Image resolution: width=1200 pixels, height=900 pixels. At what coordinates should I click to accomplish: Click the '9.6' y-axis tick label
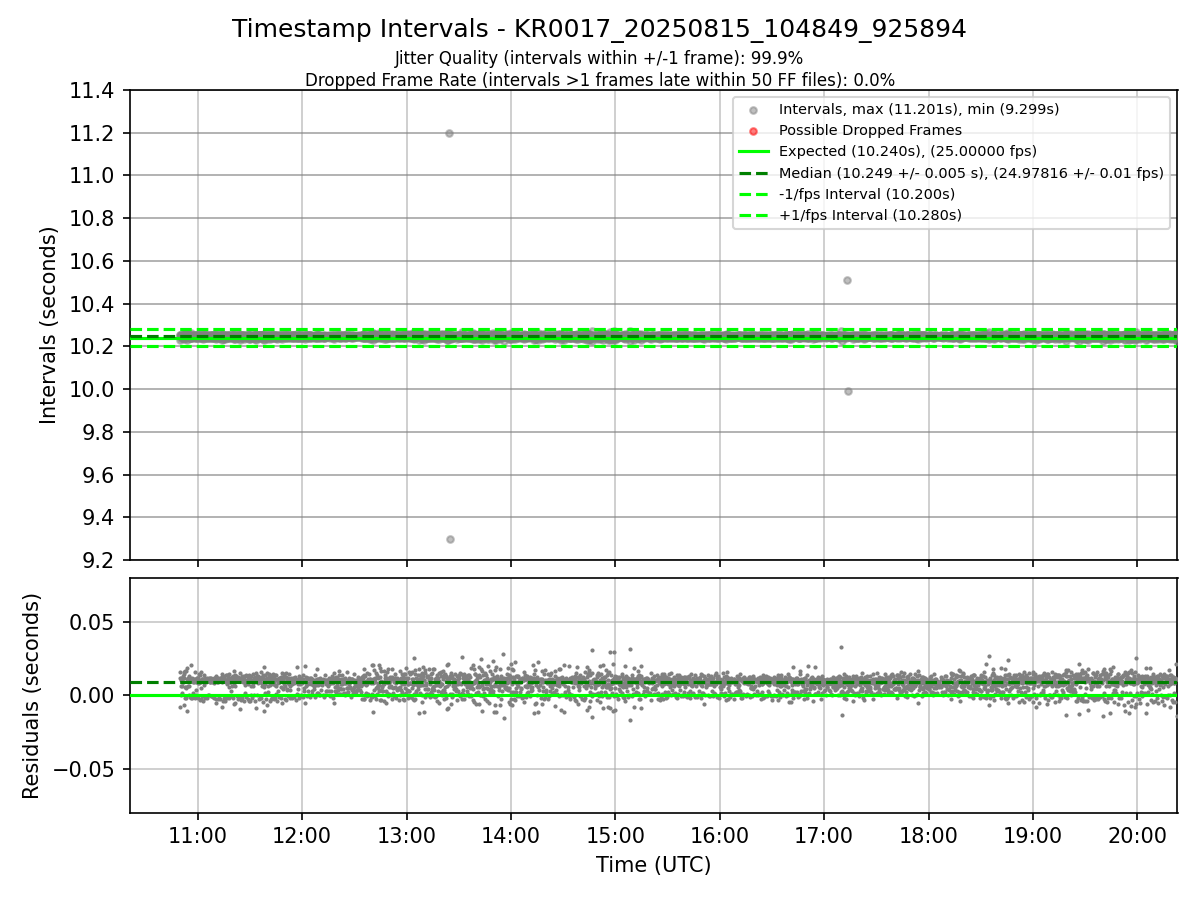click(99, 475)
